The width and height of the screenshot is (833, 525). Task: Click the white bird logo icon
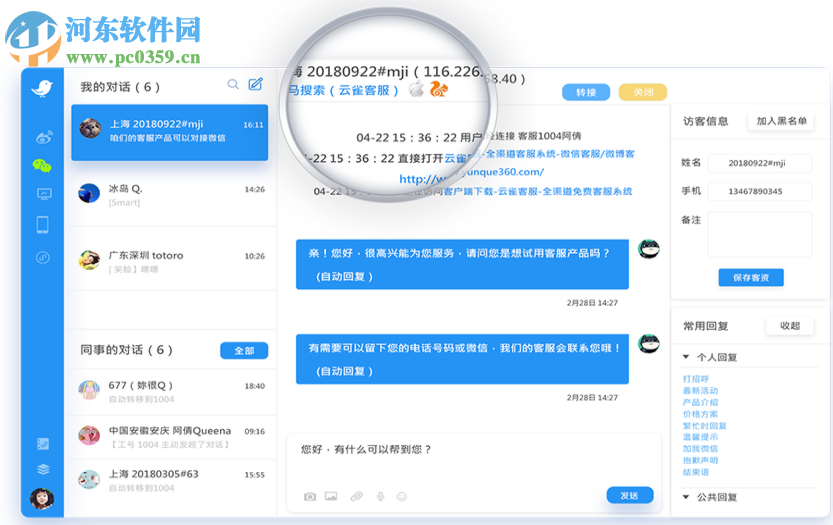(42, 88)
